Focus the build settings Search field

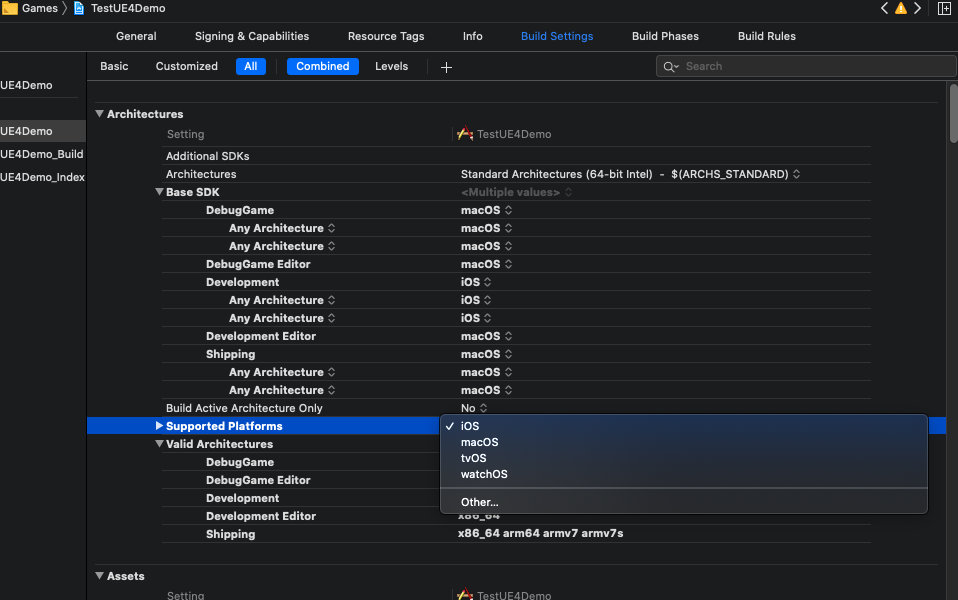[806, 66]
